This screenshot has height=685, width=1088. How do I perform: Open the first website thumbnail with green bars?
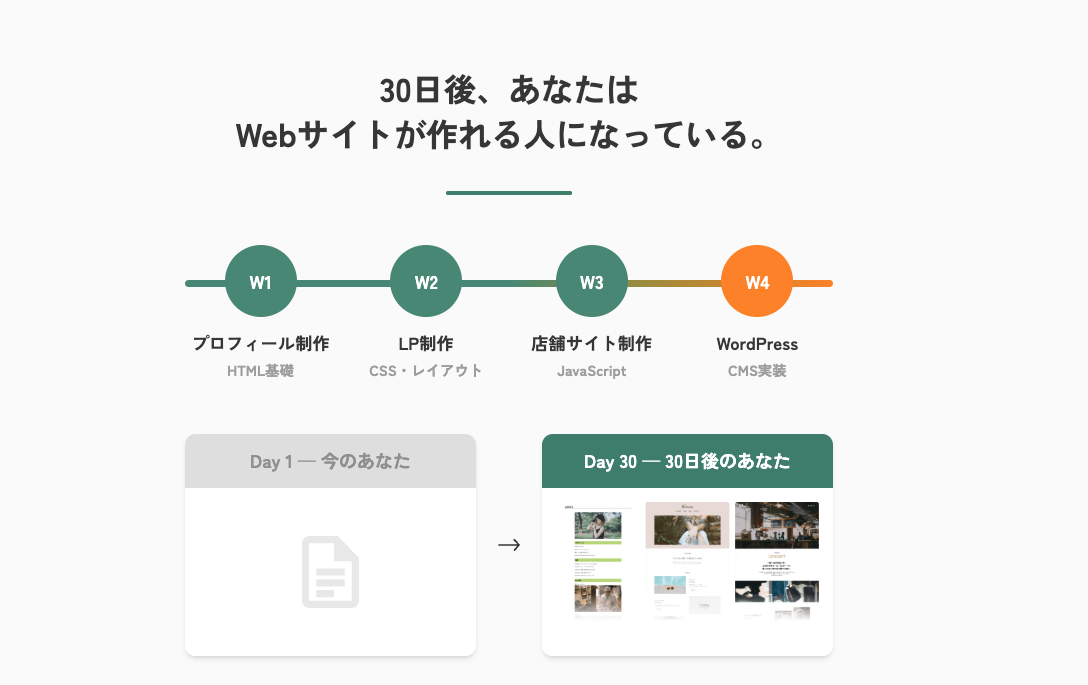597,561
